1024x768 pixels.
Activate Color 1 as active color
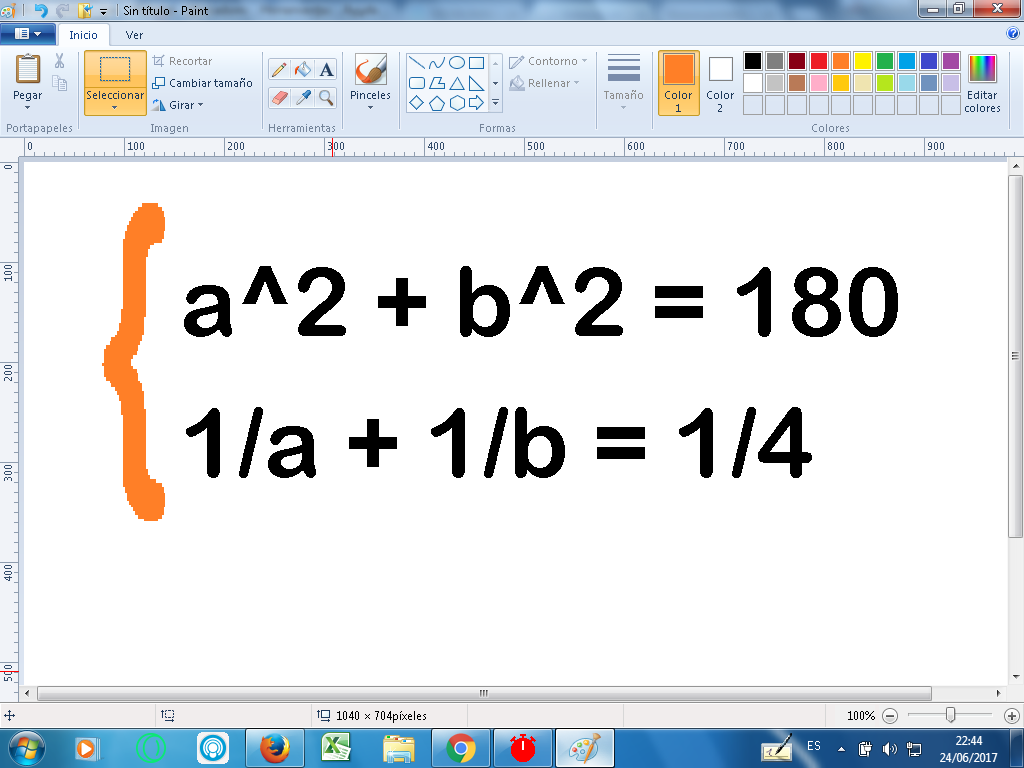[x=678, y=82]
